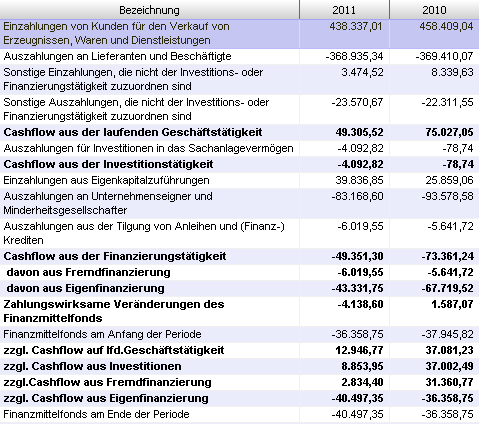
Task: Select davon aus Eigenfinanzierung row
Action: (x=239, y=288)
